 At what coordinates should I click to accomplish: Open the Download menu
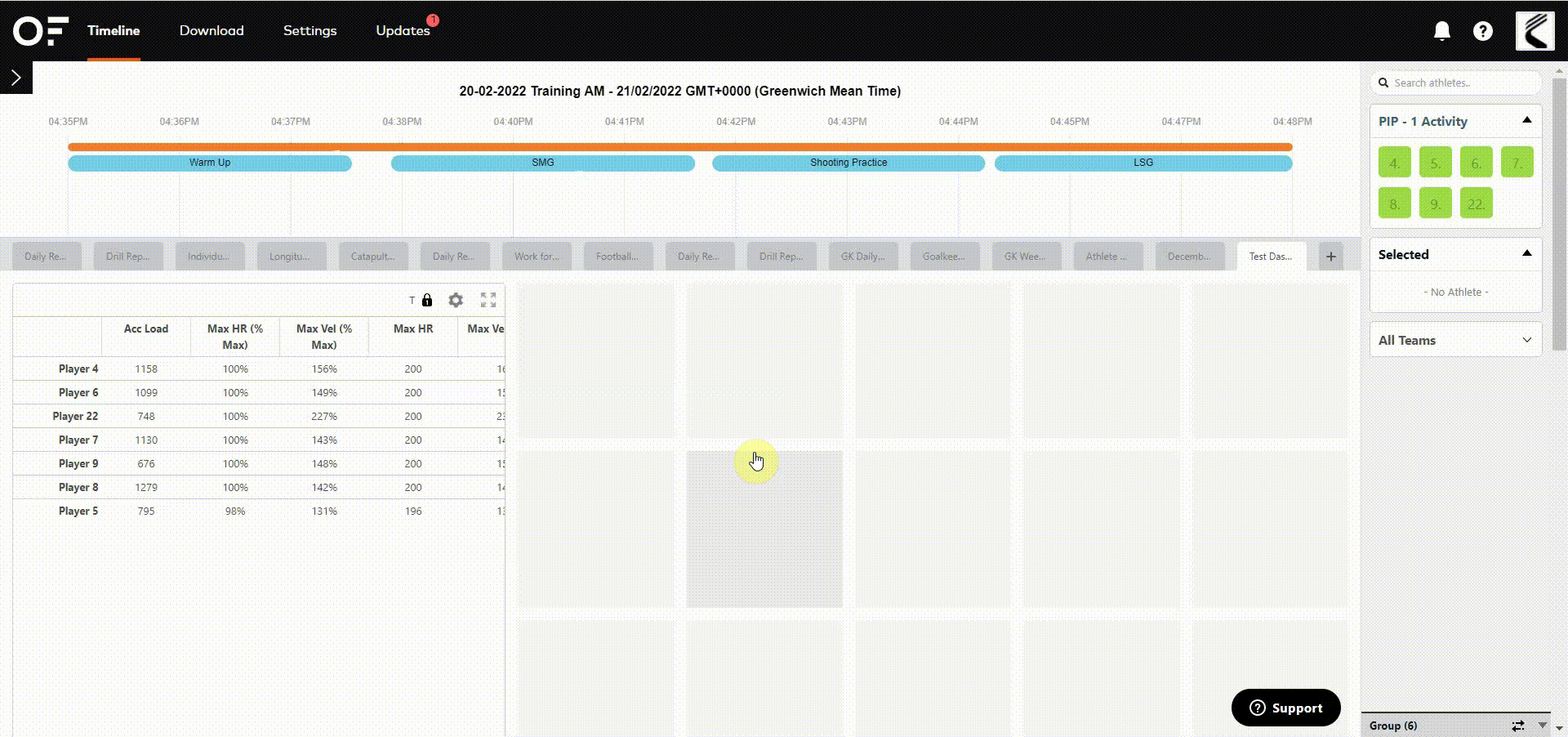(211, 30)
